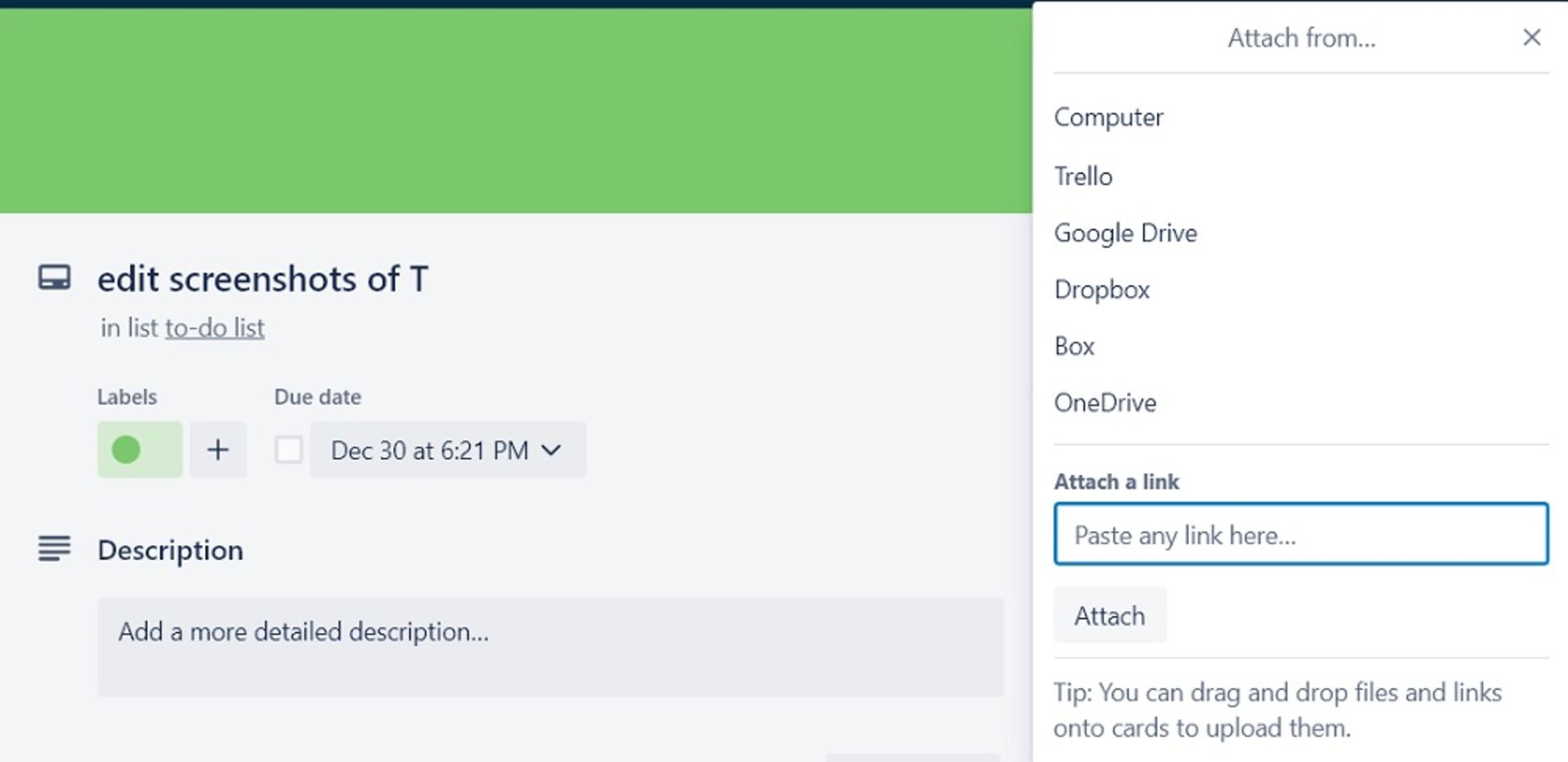Image resolution: width=1568 pixels, height=762 pixels.
Task: Choose Trello from attach options
Action: 1083,176
